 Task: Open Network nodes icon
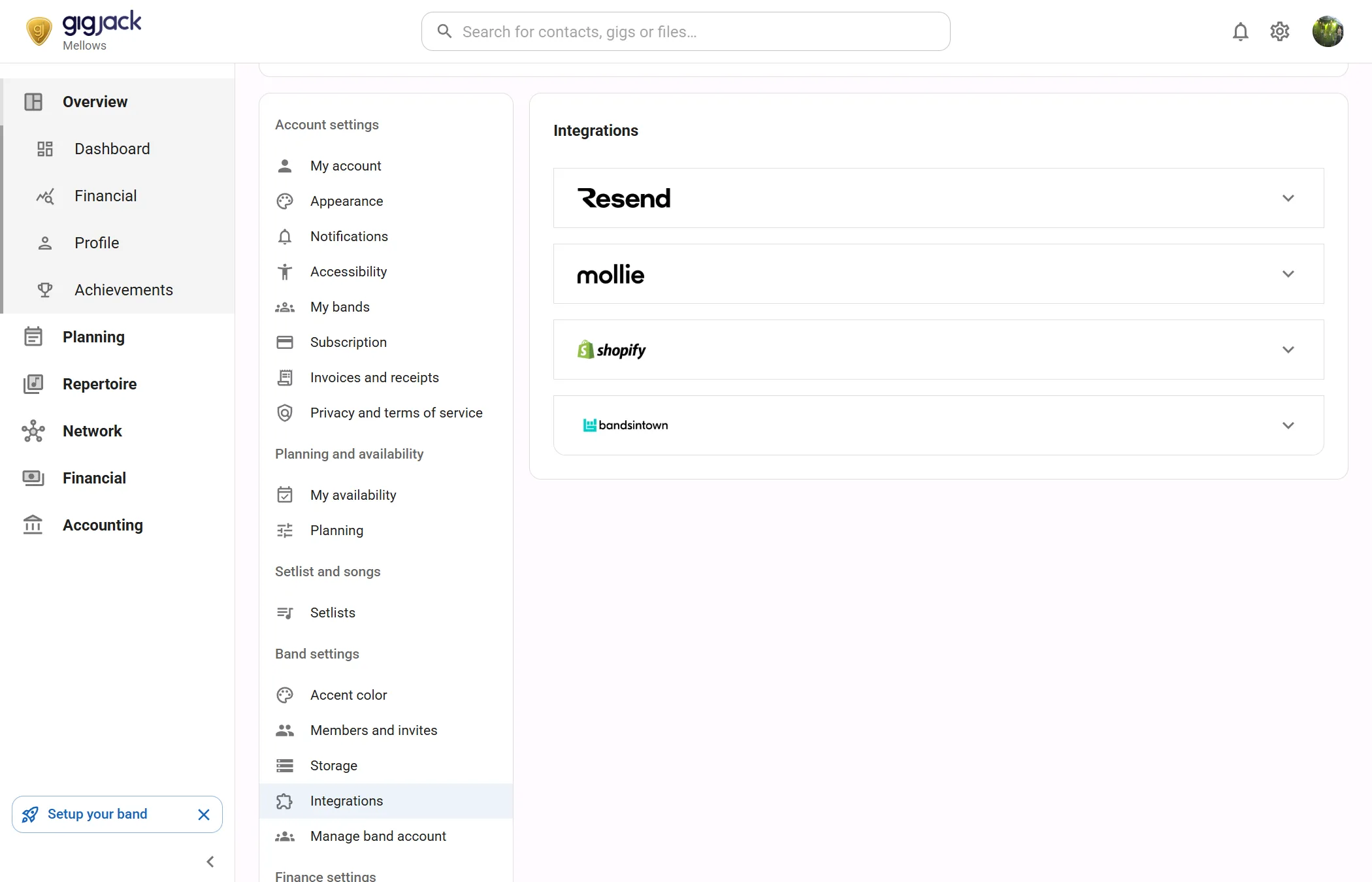33,431
